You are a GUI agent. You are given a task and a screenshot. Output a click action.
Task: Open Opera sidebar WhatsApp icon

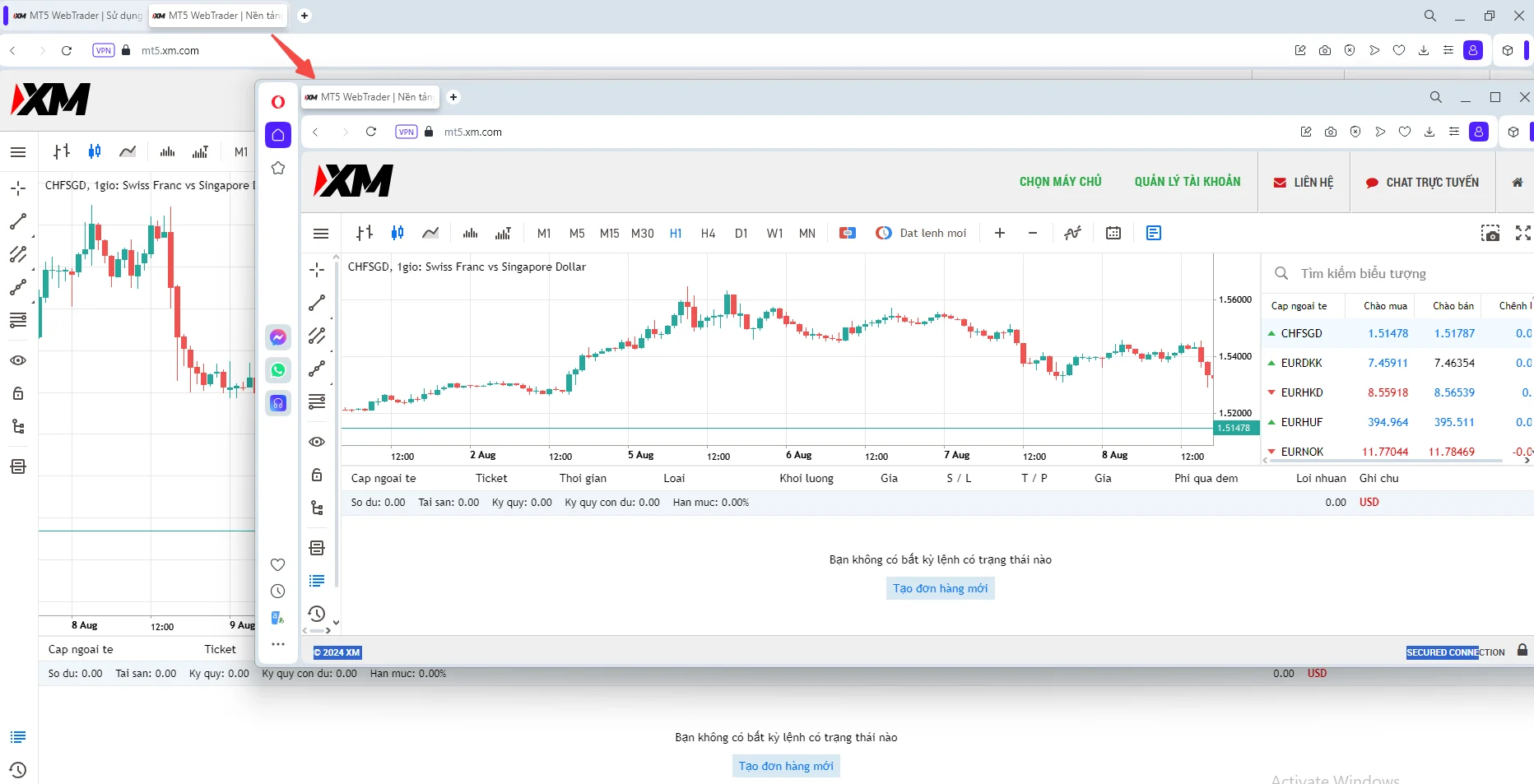(x=278, y=370)
